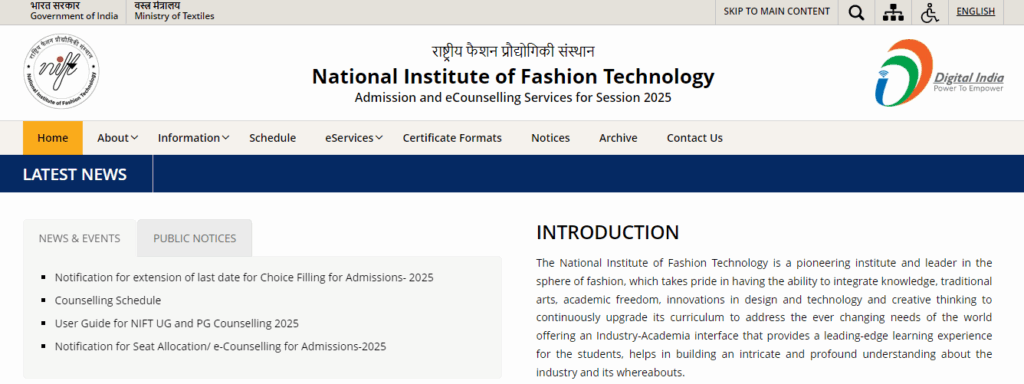
Task: Click Skip to Main Content link
Action: click(776, 11)
